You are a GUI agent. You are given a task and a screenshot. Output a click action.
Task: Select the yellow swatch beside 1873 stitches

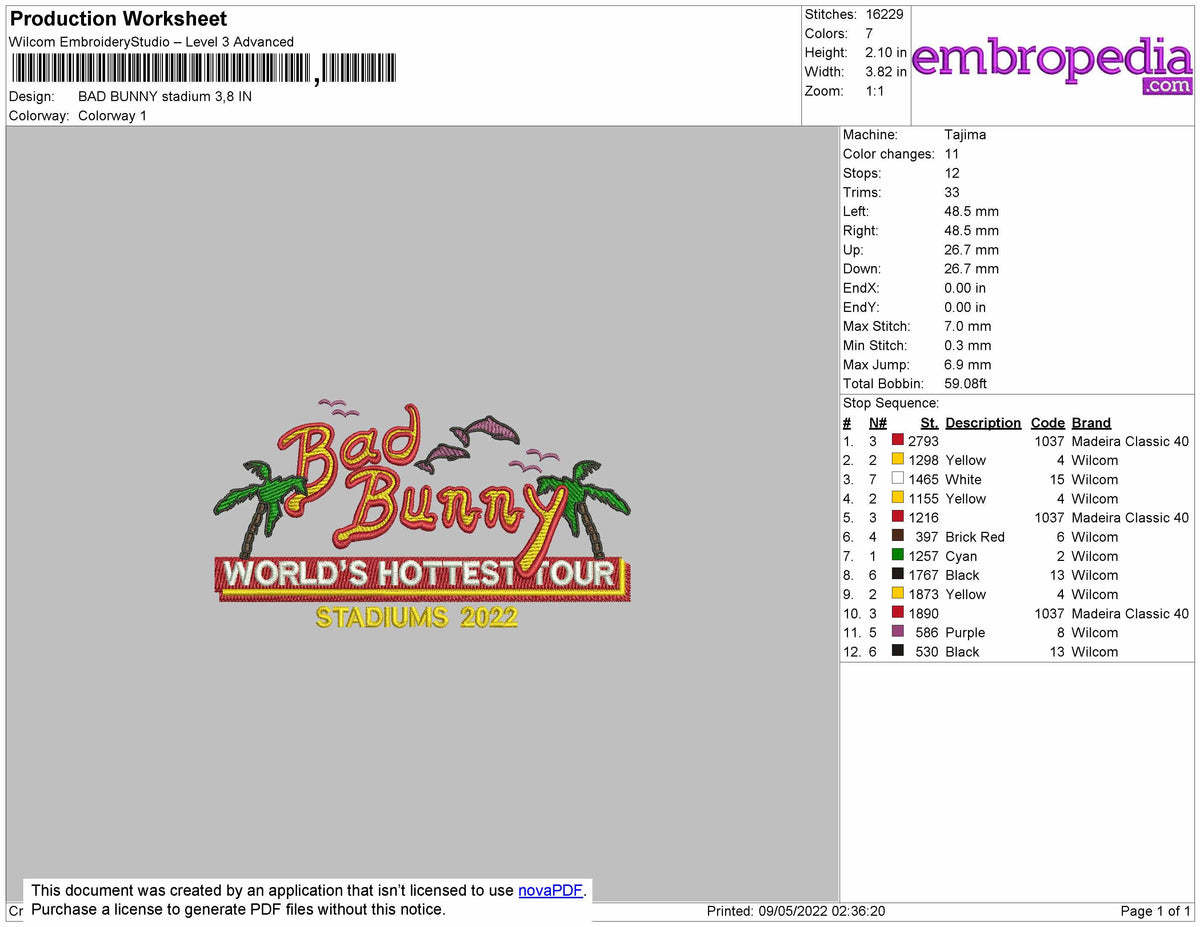click(897, 594)
